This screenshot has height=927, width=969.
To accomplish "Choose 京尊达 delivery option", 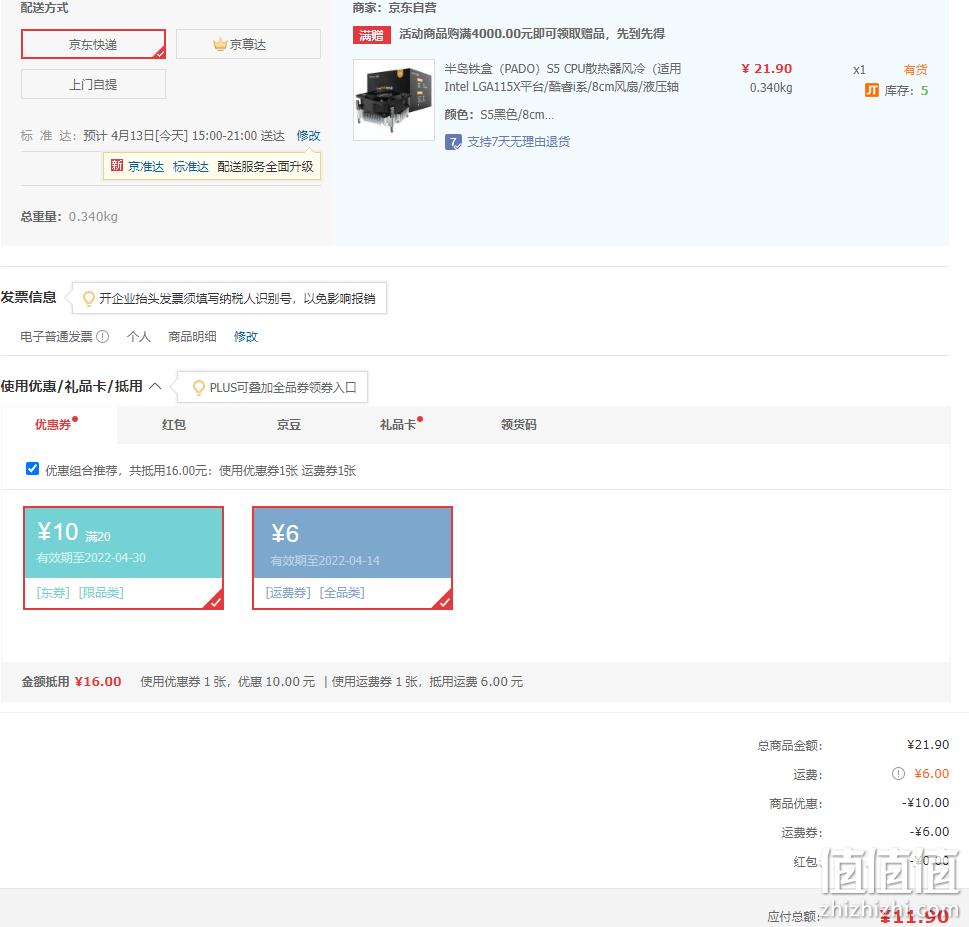I will click(248, 44).
